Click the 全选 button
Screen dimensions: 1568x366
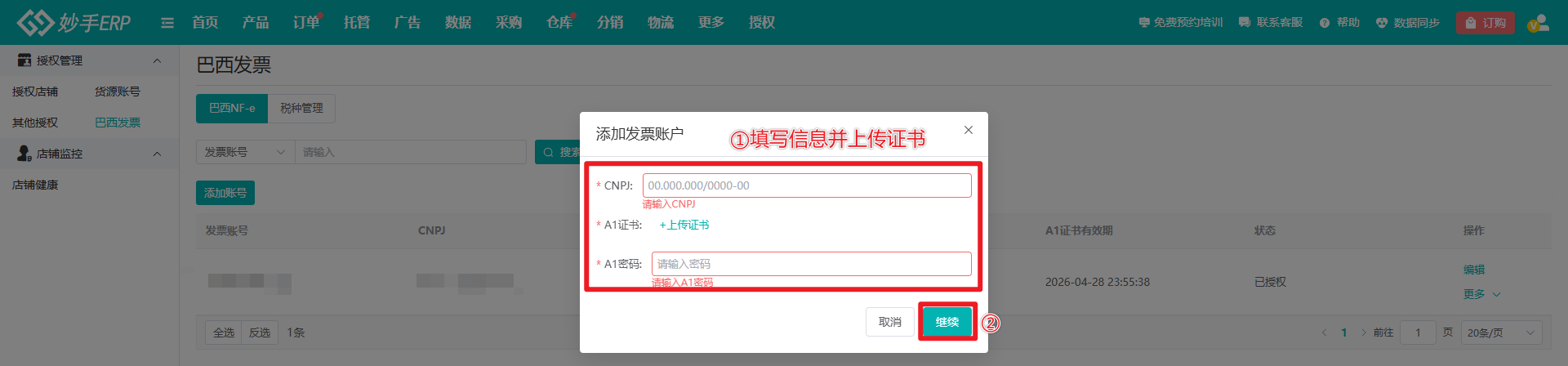[x=224, y=333]
